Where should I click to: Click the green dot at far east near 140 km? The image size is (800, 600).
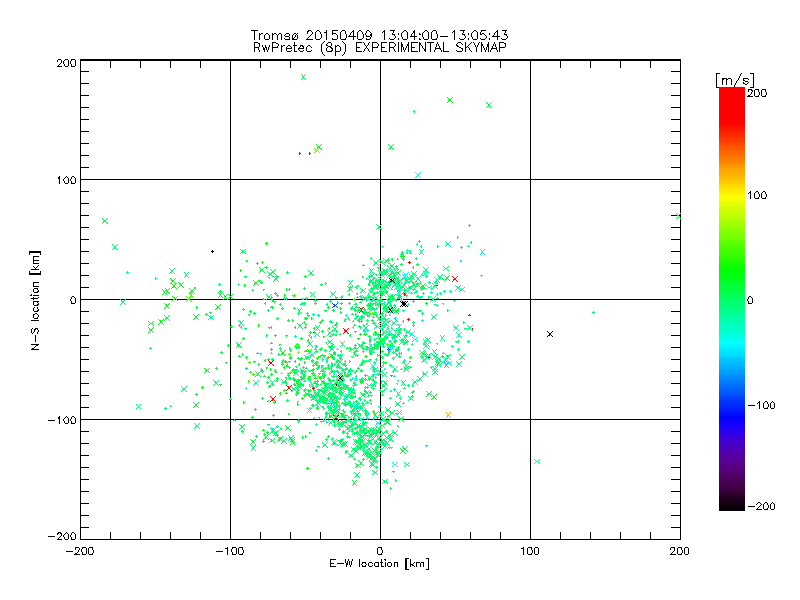coord(593,312)
